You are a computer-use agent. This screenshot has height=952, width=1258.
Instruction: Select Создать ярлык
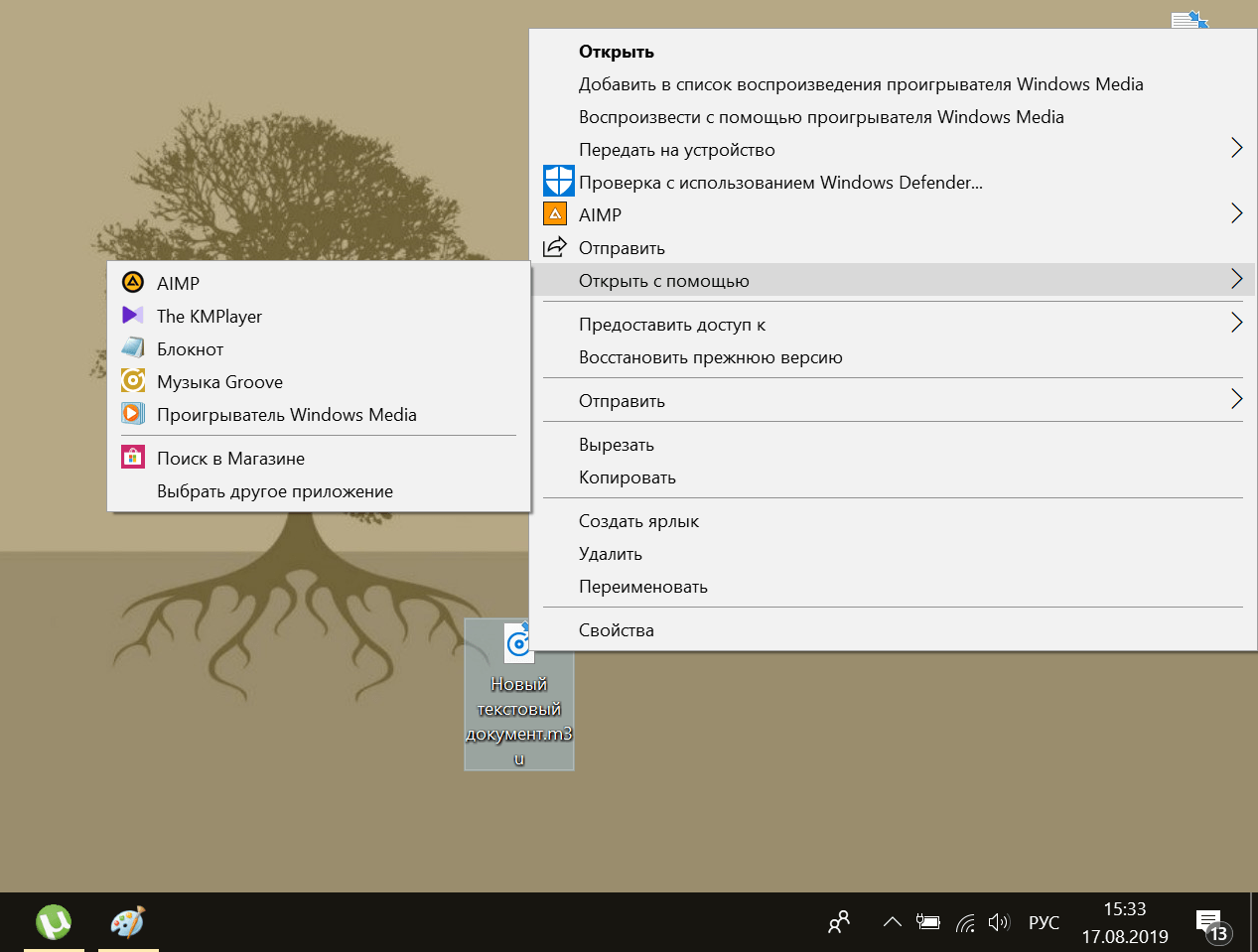point(638,521)
